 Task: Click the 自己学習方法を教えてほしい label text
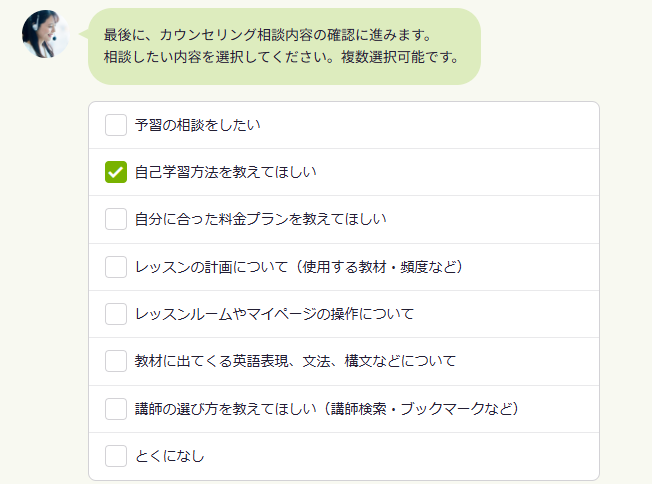coord(225,172)
